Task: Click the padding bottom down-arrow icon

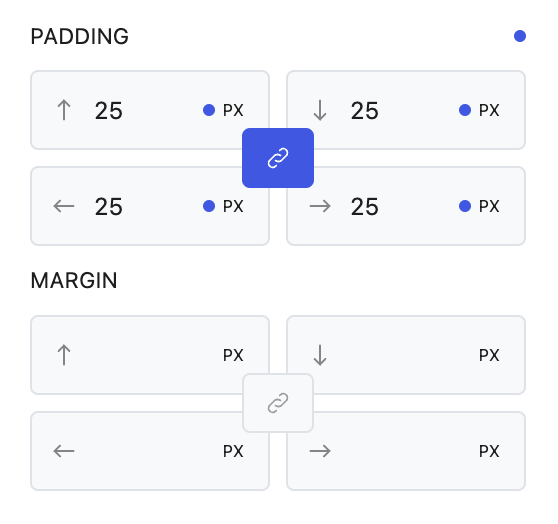Action: [x=320, y=110]
